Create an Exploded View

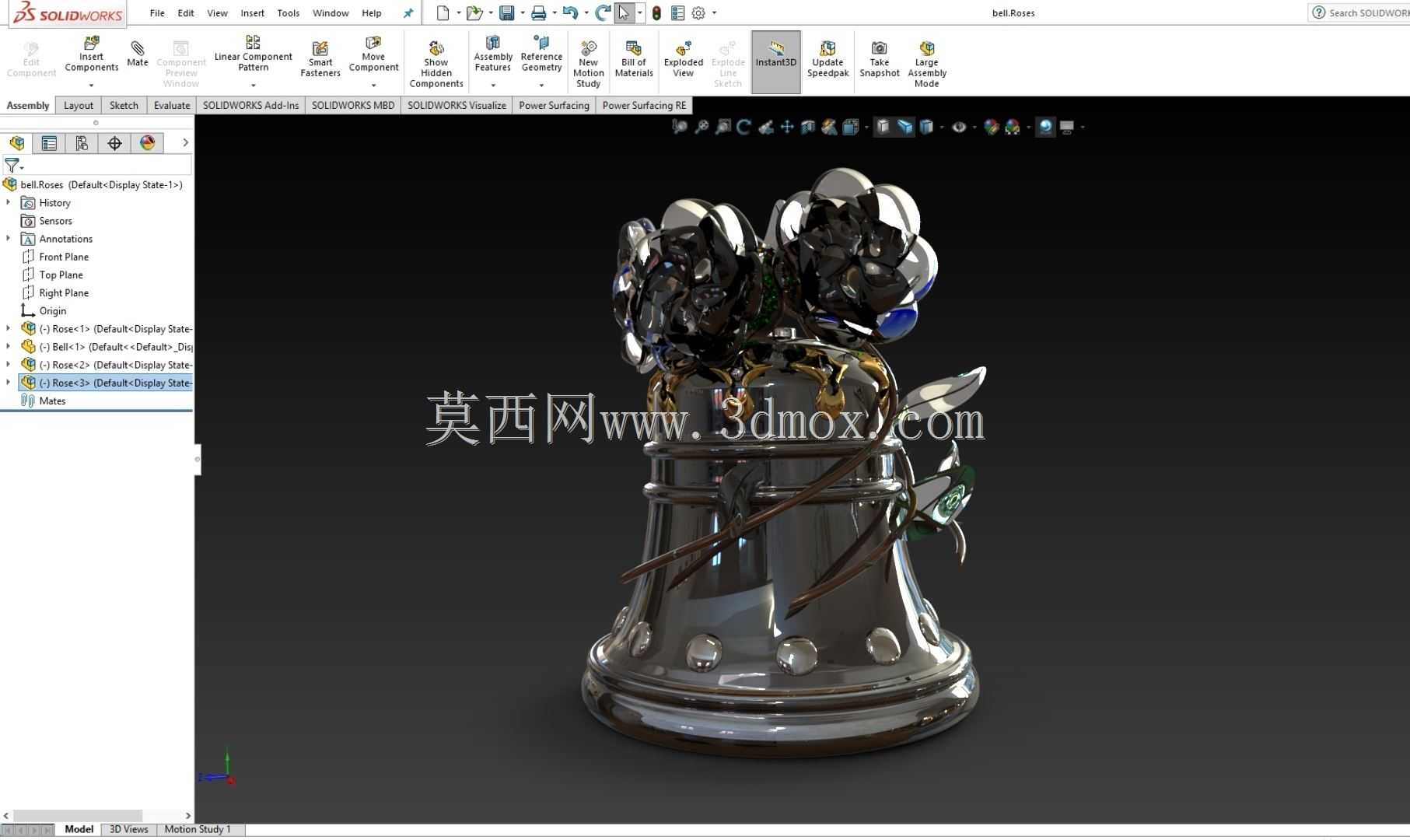click(684, 59)
